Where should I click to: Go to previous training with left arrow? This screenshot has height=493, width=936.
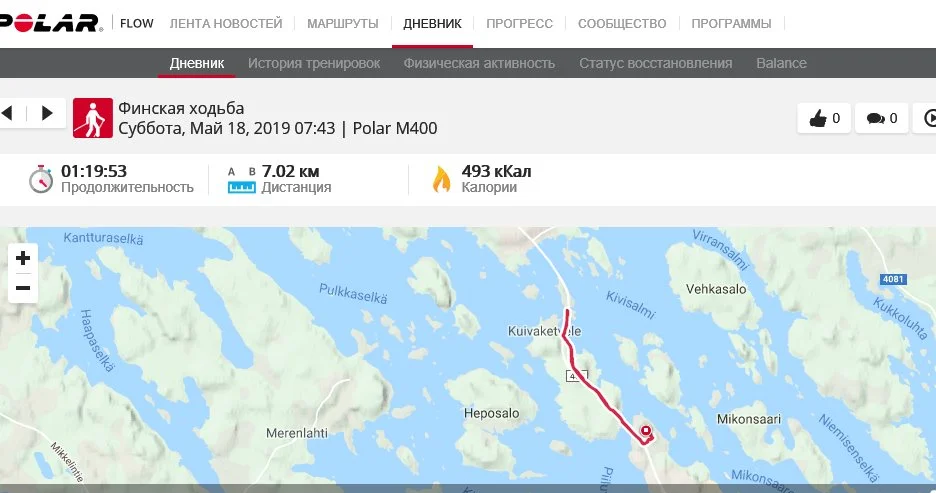click(7, 113)
